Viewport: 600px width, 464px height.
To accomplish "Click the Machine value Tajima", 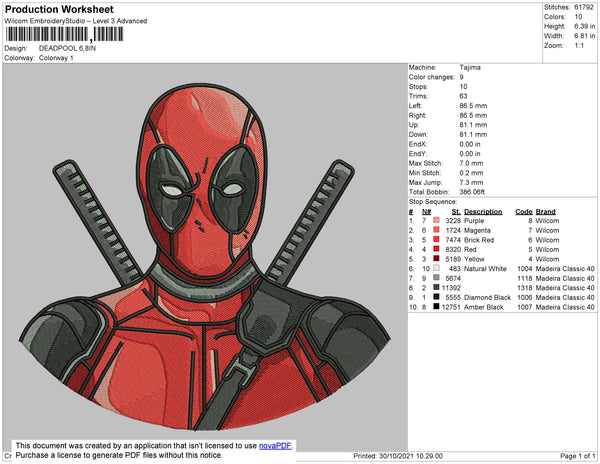I will click(x=470, y=67).
